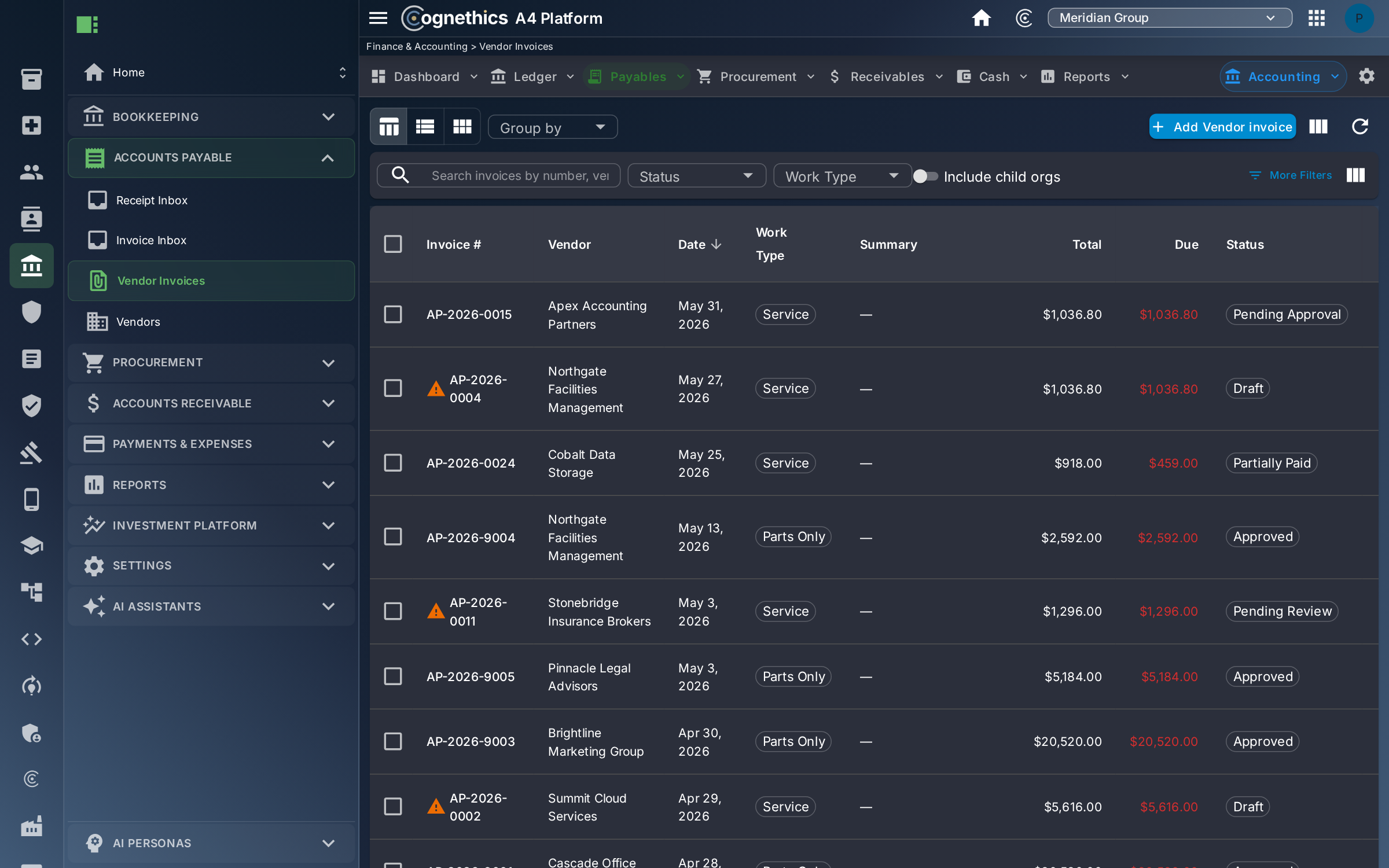The width and height of the screenshot is (1389, 868).
Task: Open the hamburger menu icon
Action: click(378, 18)
